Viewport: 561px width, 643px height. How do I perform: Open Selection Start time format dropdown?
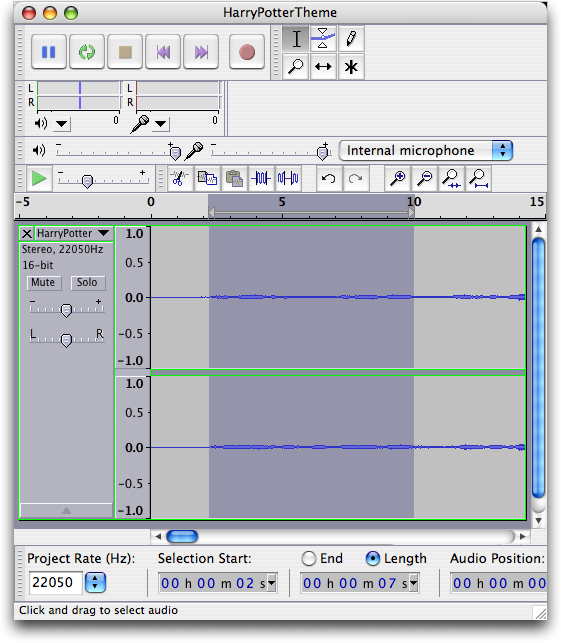point(271,583)
